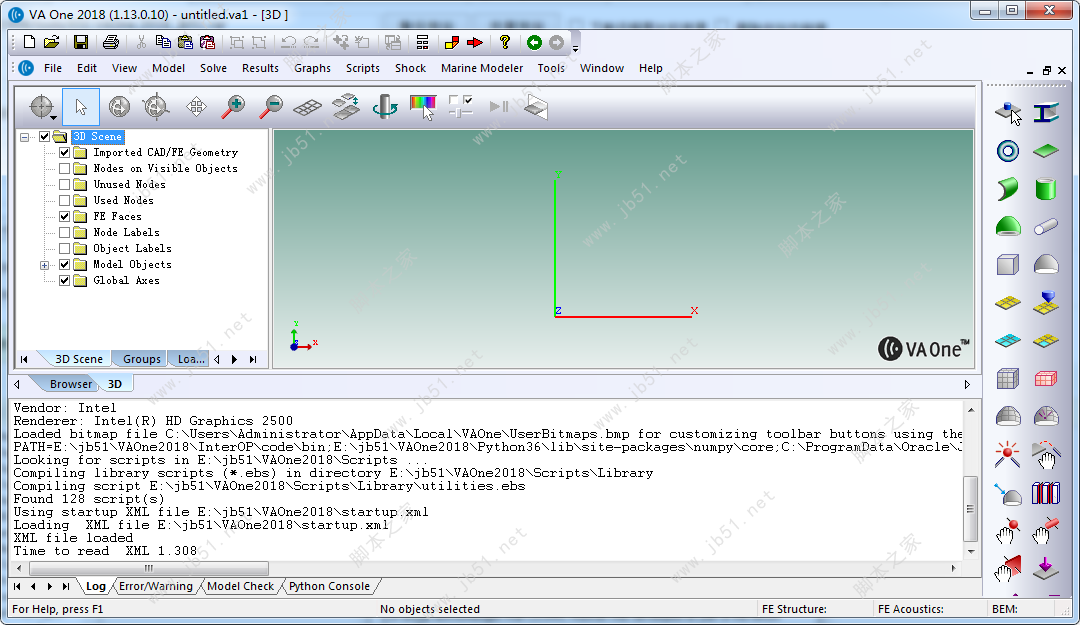Screen dimensions: 1080x625
Task: Click the gray mesh grid box icon
Action: tap(1008, 378)
